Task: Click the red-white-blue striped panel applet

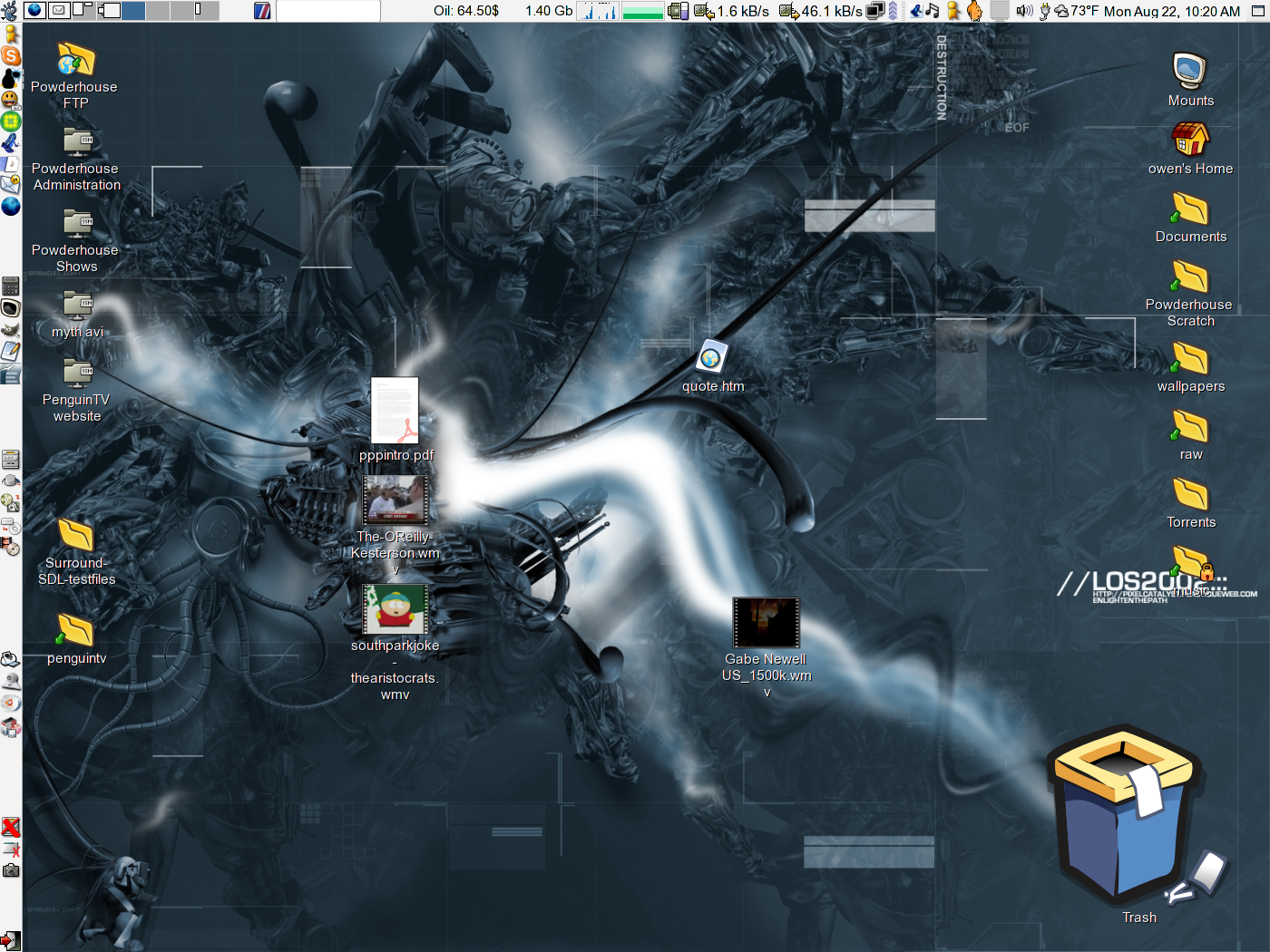Action: [262, 11]
